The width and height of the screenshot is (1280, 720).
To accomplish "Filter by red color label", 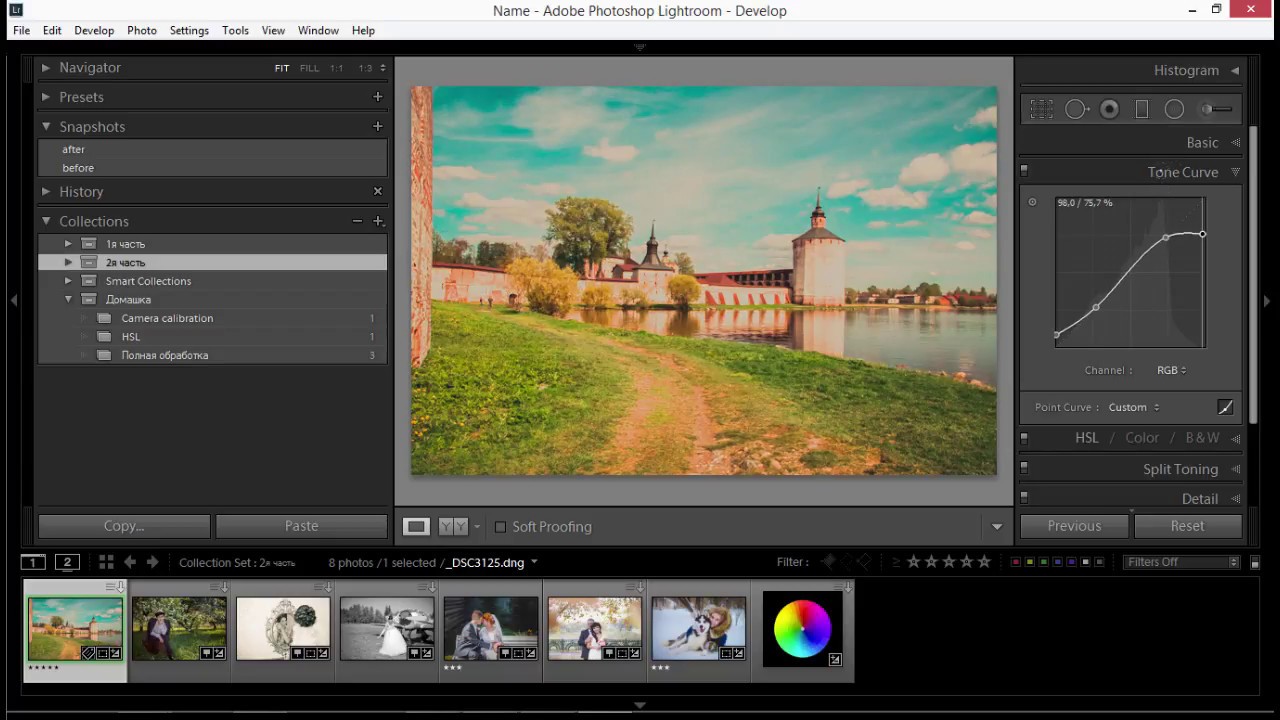I will coord(1016,562).
